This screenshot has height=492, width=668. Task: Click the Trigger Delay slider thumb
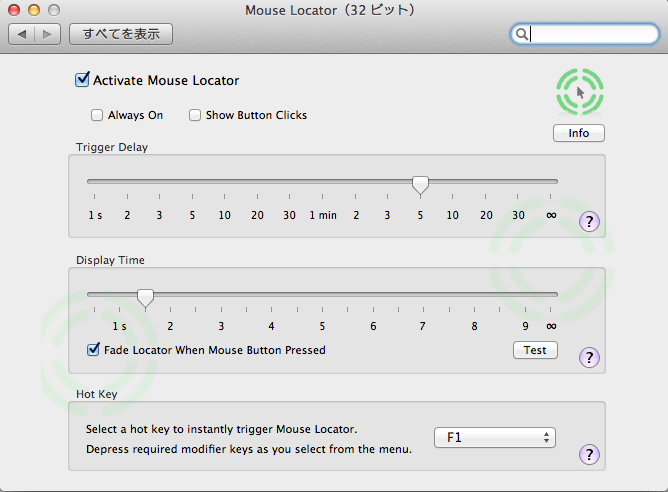coord(420,186)
